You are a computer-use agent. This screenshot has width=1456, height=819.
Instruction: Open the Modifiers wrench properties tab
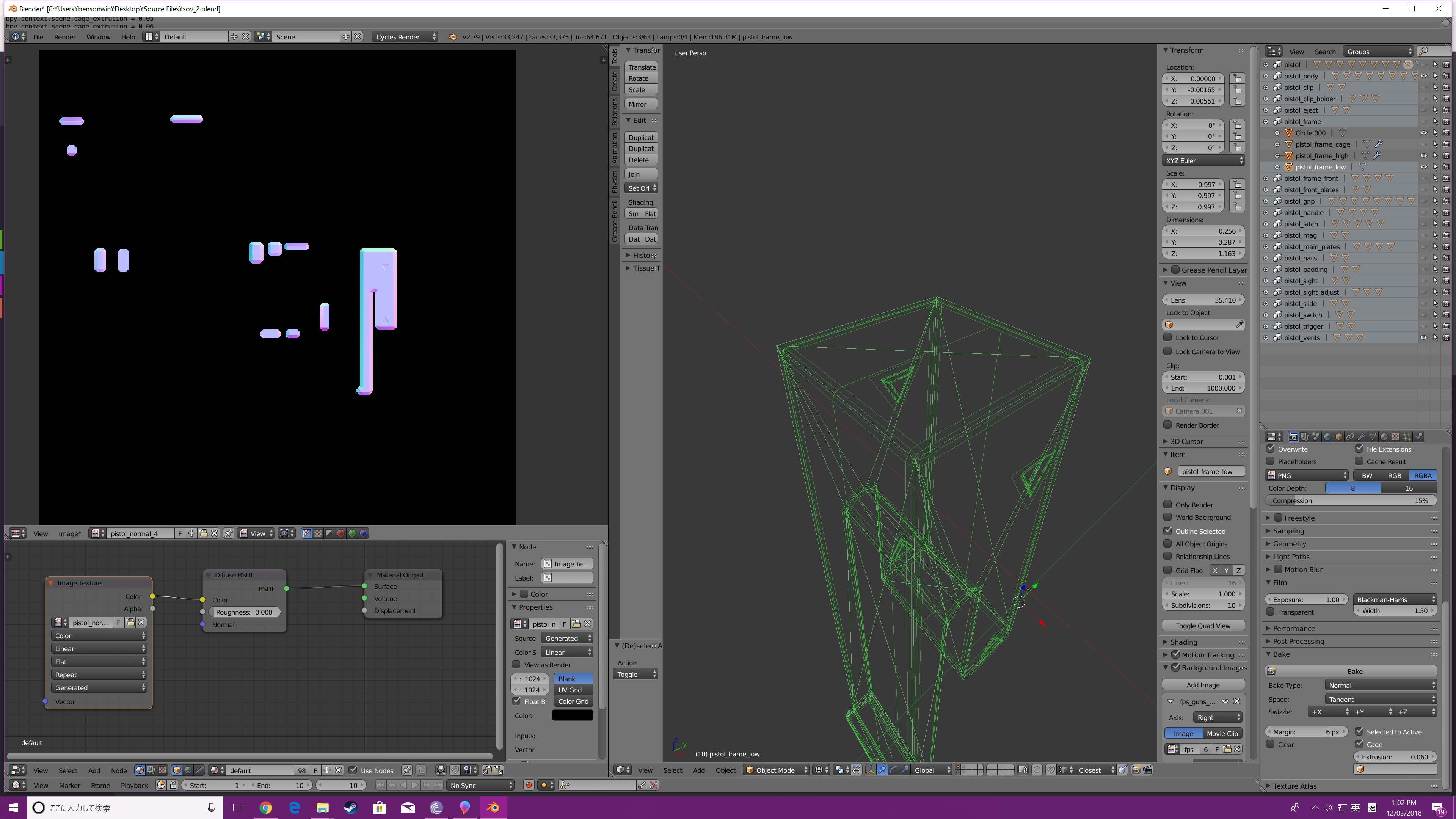1361,437
